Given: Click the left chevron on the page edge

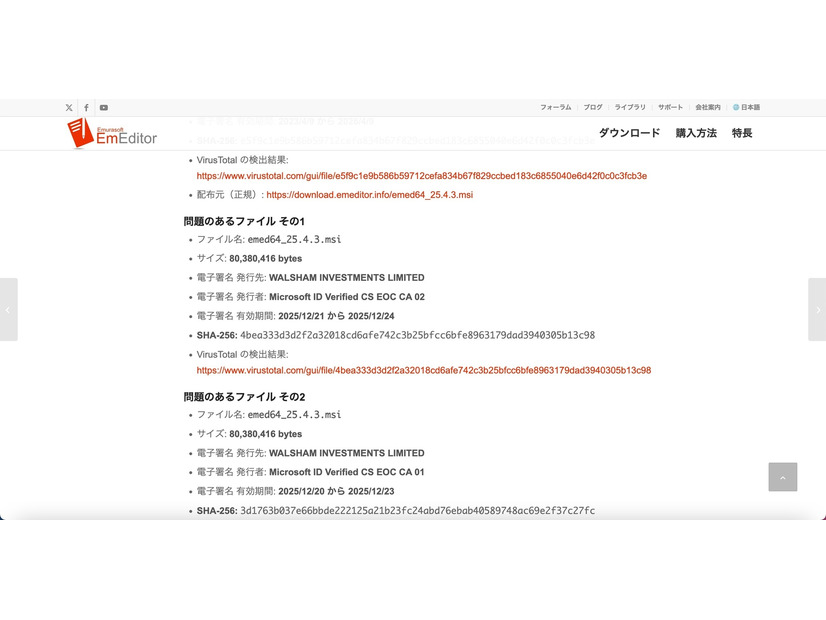Looking at the screenshot, I should 8,310.
